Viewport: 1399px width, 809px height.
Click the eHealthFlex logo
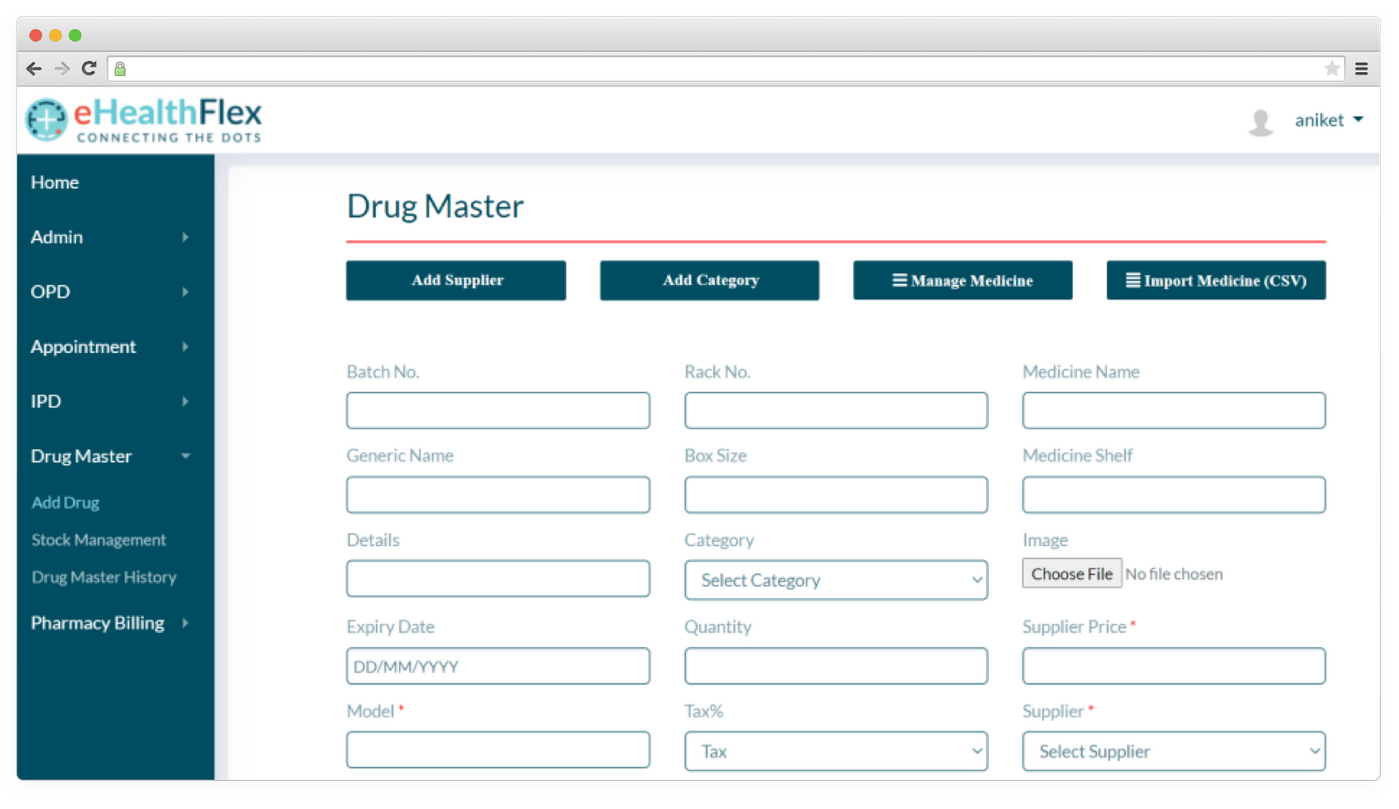pyautogui.click(x=144, y=120)
